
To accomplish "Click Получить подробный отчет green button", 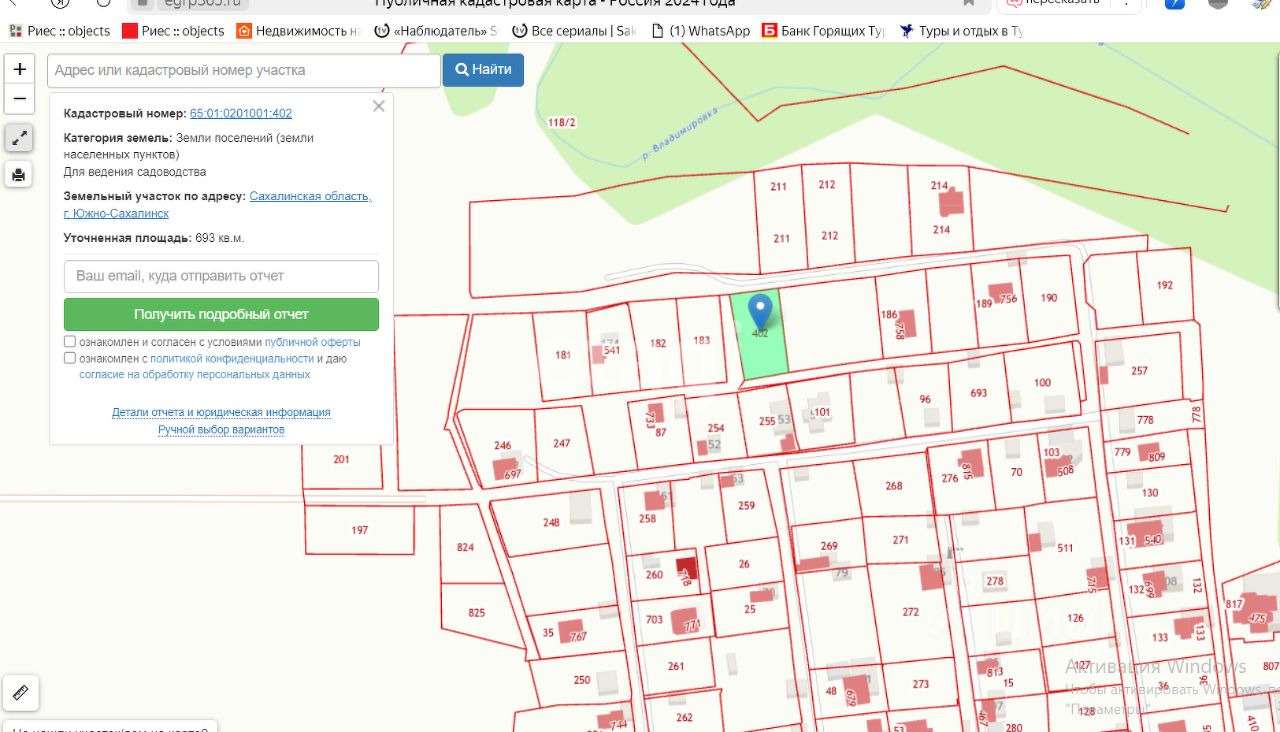I will point(221,314).
